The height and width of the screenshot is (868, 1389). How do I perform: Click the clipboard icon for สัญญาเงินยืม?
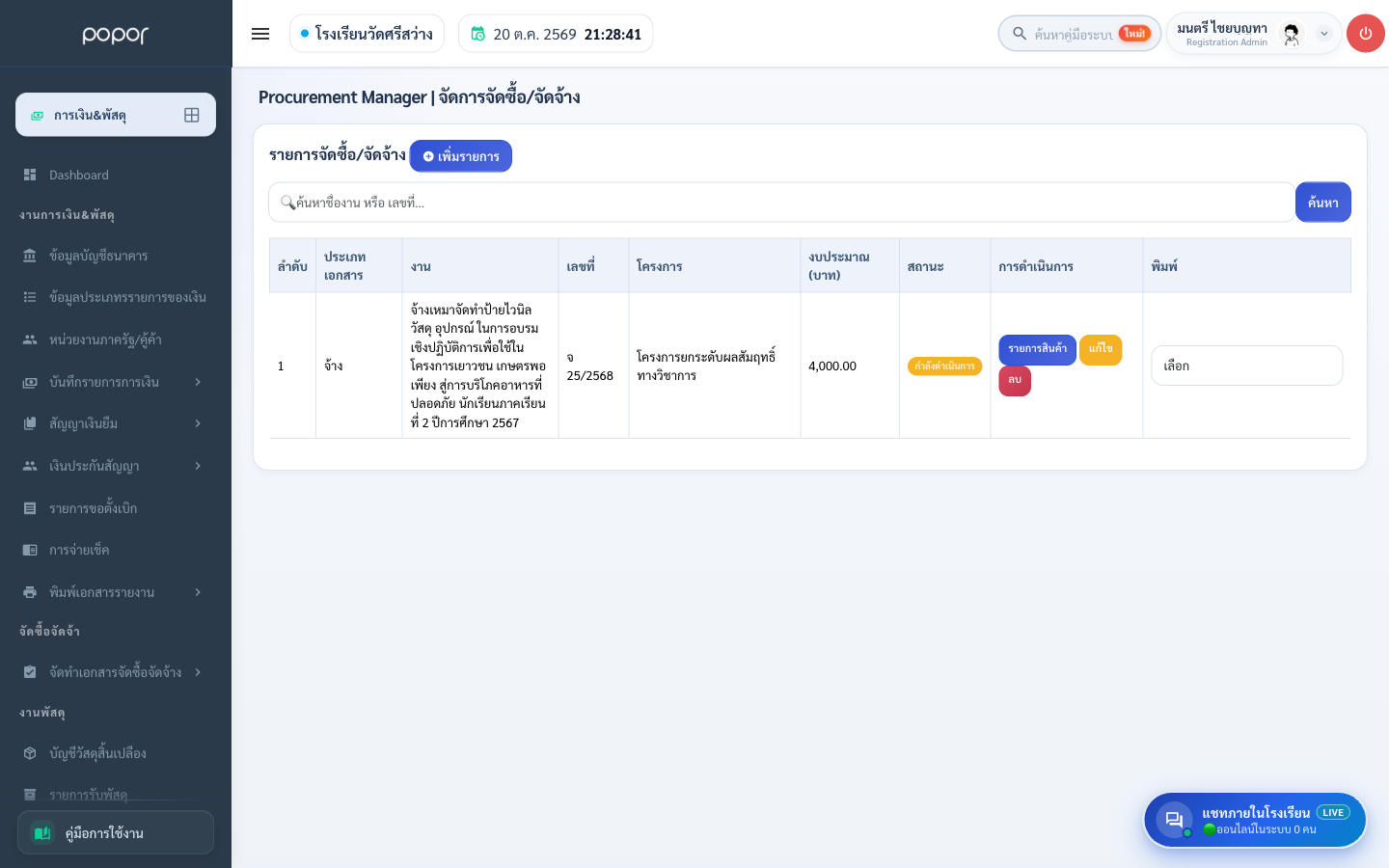[x=30, y=423]
